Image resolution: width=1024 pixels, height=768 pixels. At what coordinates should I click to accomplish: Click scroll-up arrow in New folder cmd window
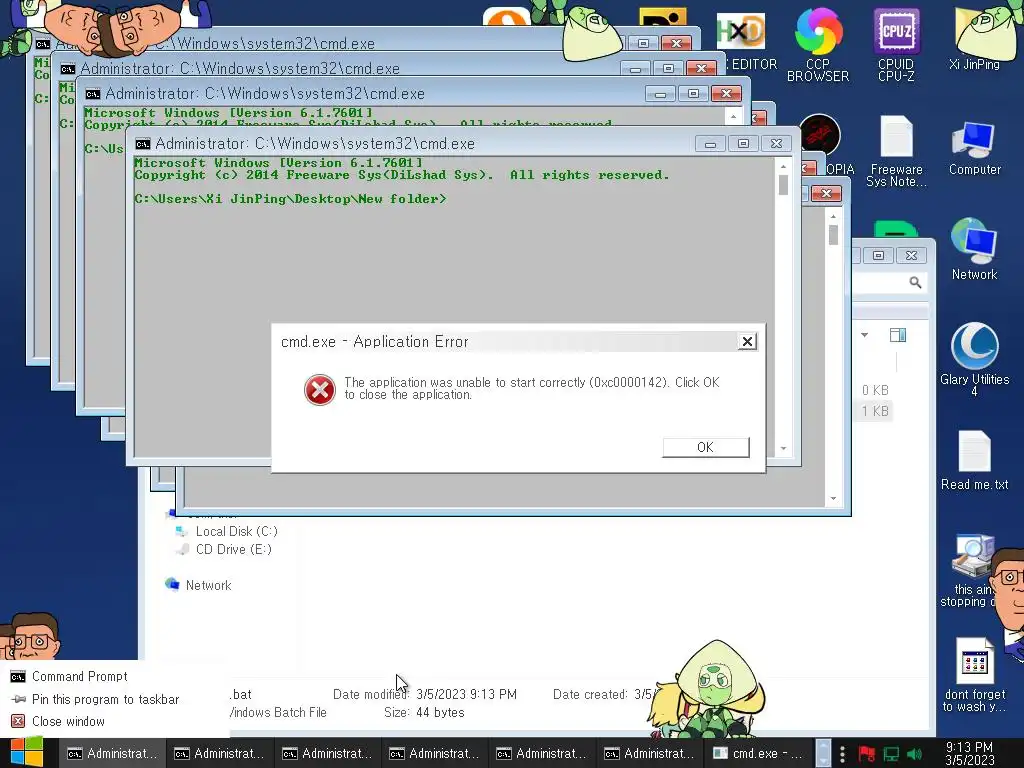point(783,167)
